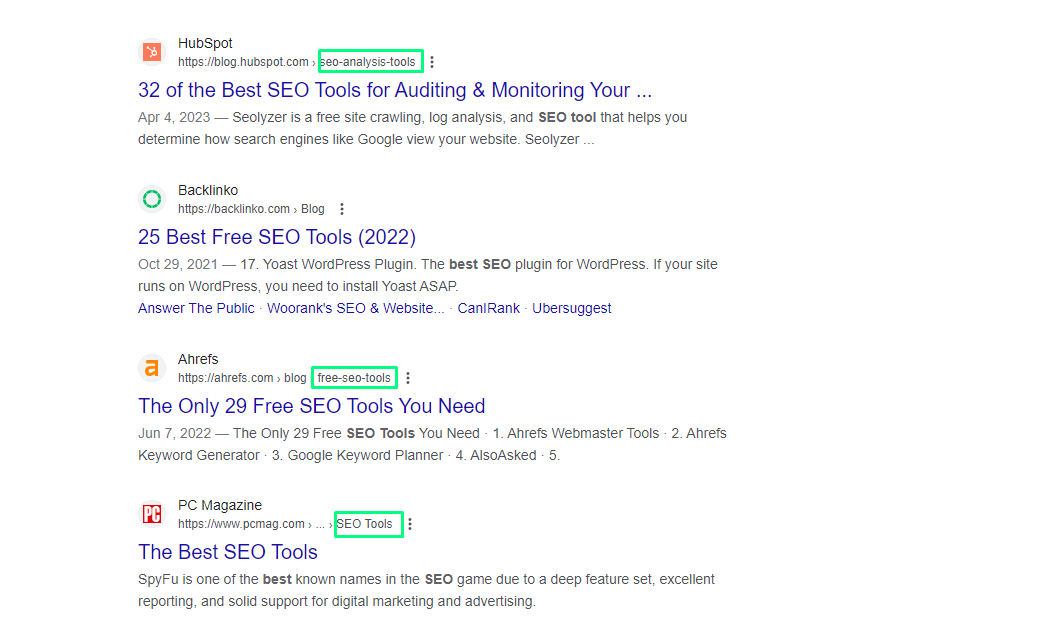The image size is (1042, 635).
Task: Click the "SEO Tools" breadcrumb under PC Magazine
Action: (365, 524)
